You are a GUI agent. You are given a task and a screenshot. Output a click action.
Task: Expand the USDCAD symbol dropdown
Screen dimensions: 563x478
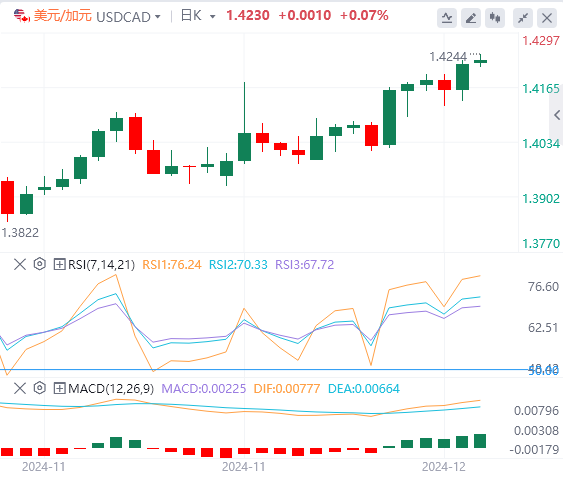[x=157, y=17]
